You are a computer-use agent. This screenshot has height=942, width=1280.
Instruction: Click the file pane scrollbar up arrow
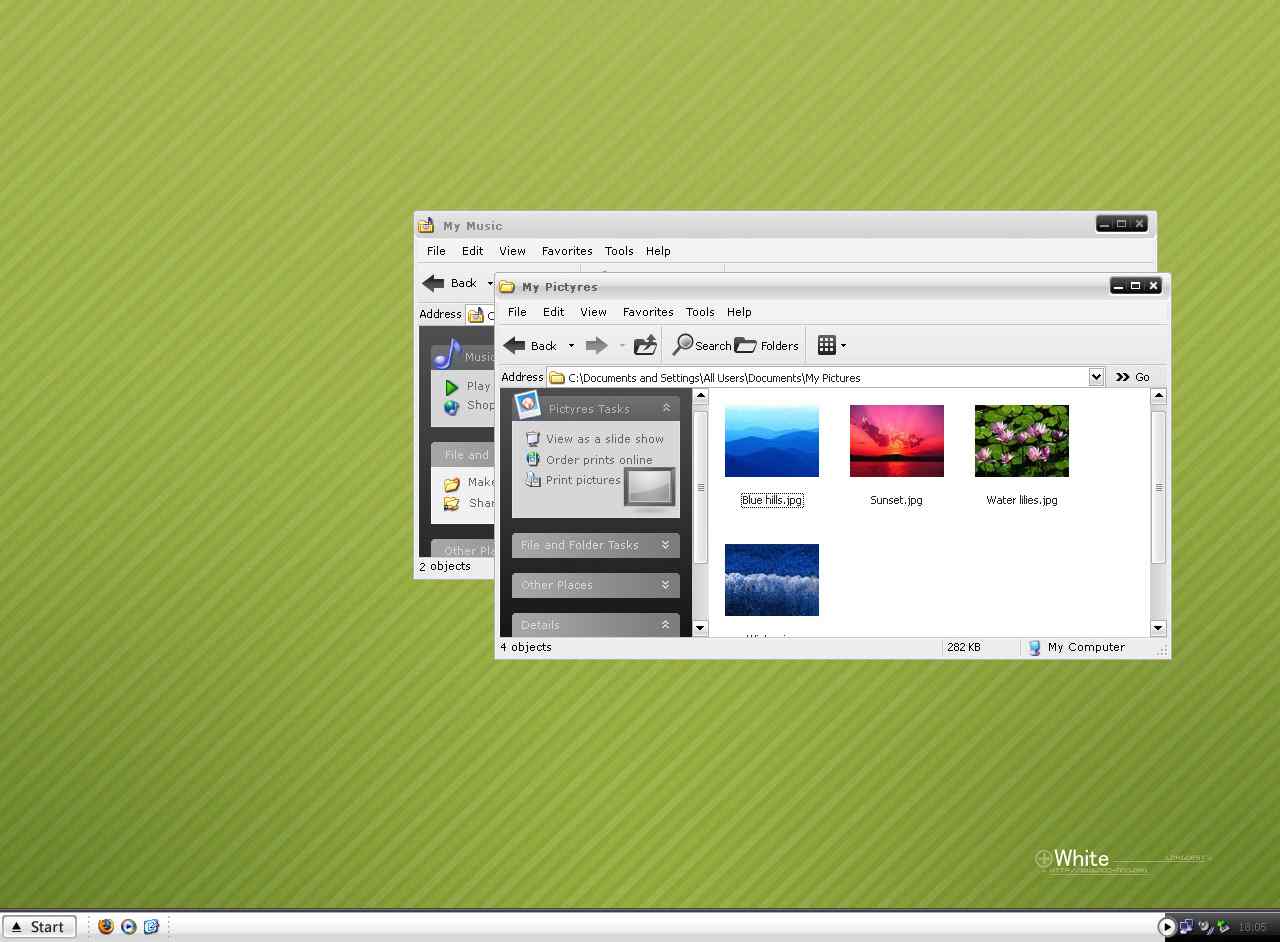(x=1158, y=396)
